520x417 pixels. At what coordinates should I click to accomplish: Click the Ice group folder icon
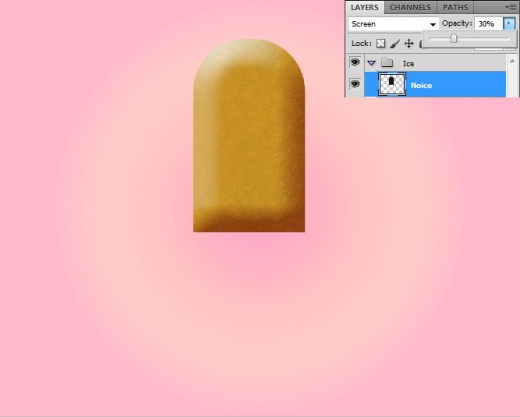tap(387, 62)
